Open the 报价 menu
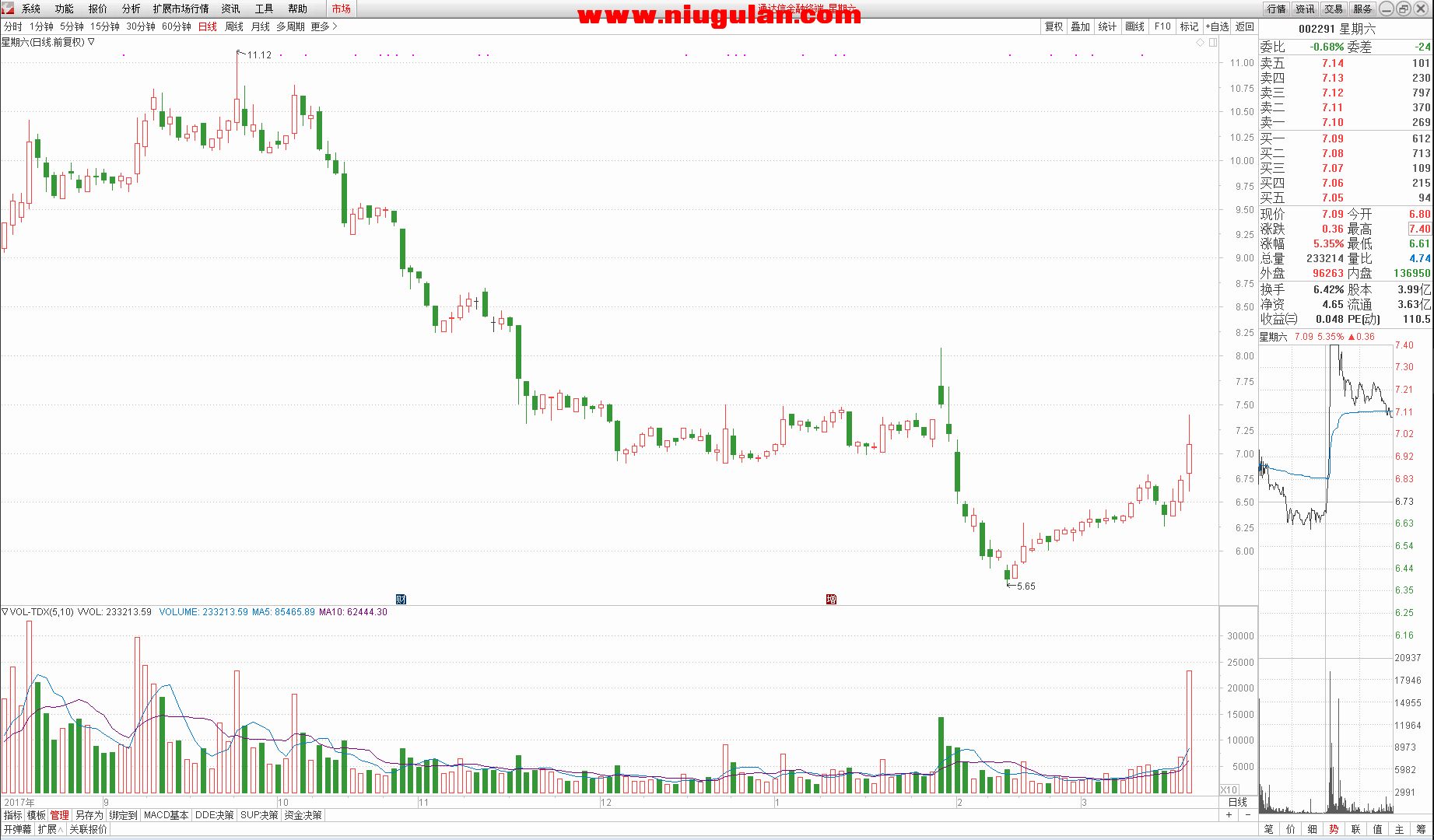This screenshot has width=1434, height=840. tap(98, 9)
